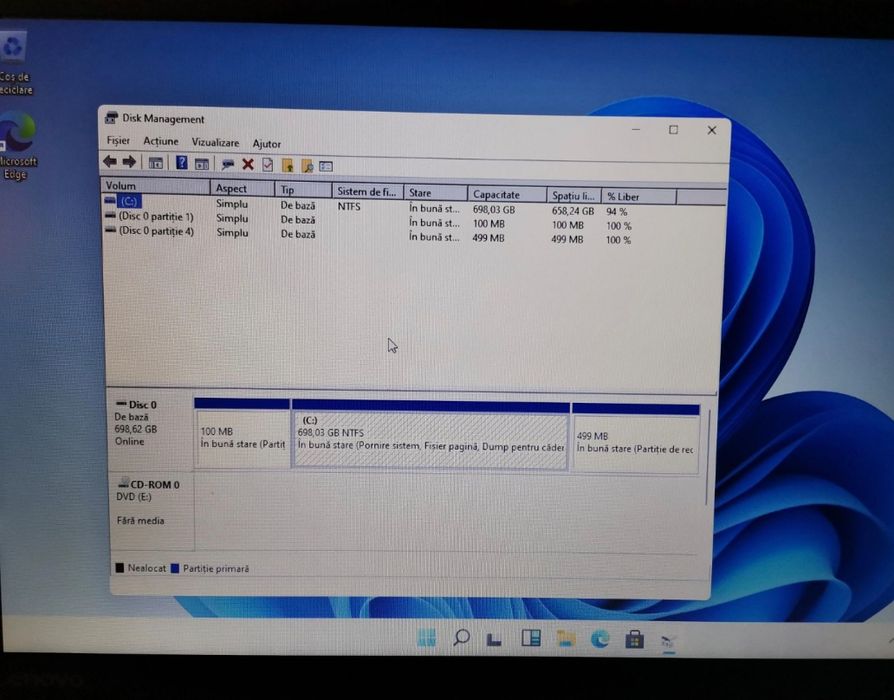This screenshot has width=894, height=700.
Task: Open Microsoft Store from the taskbar
Action: point(634,640)
